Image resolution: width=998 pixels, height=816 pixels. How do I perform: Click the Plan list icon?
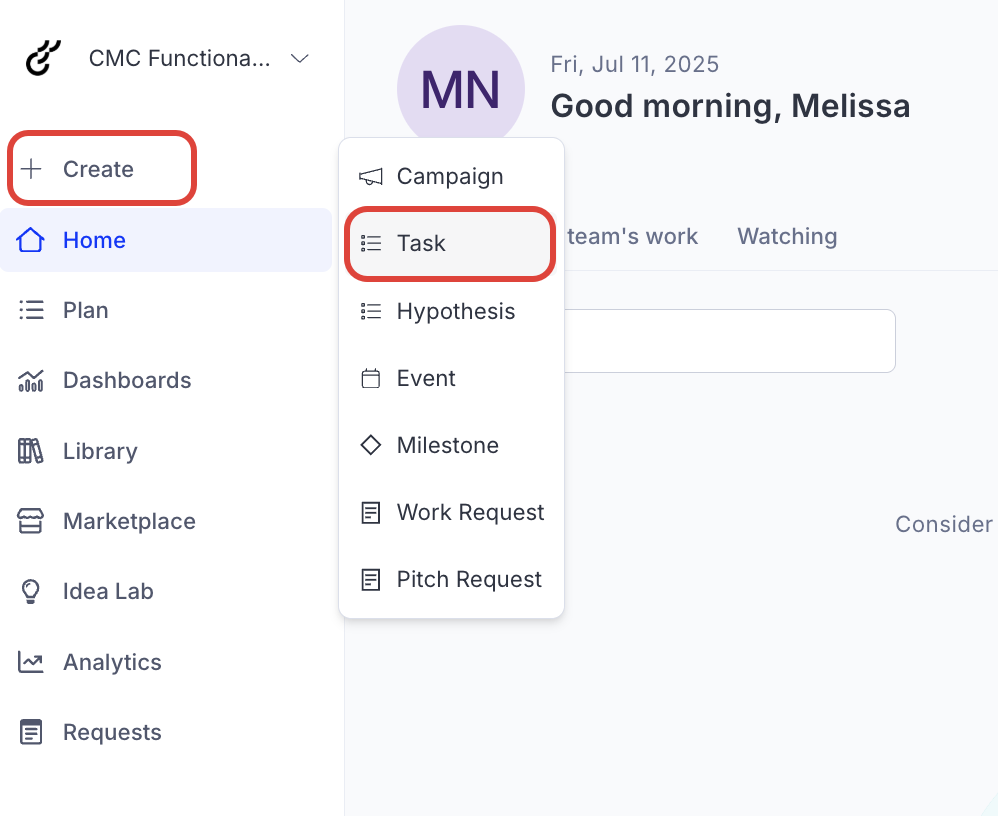[31, 310]
